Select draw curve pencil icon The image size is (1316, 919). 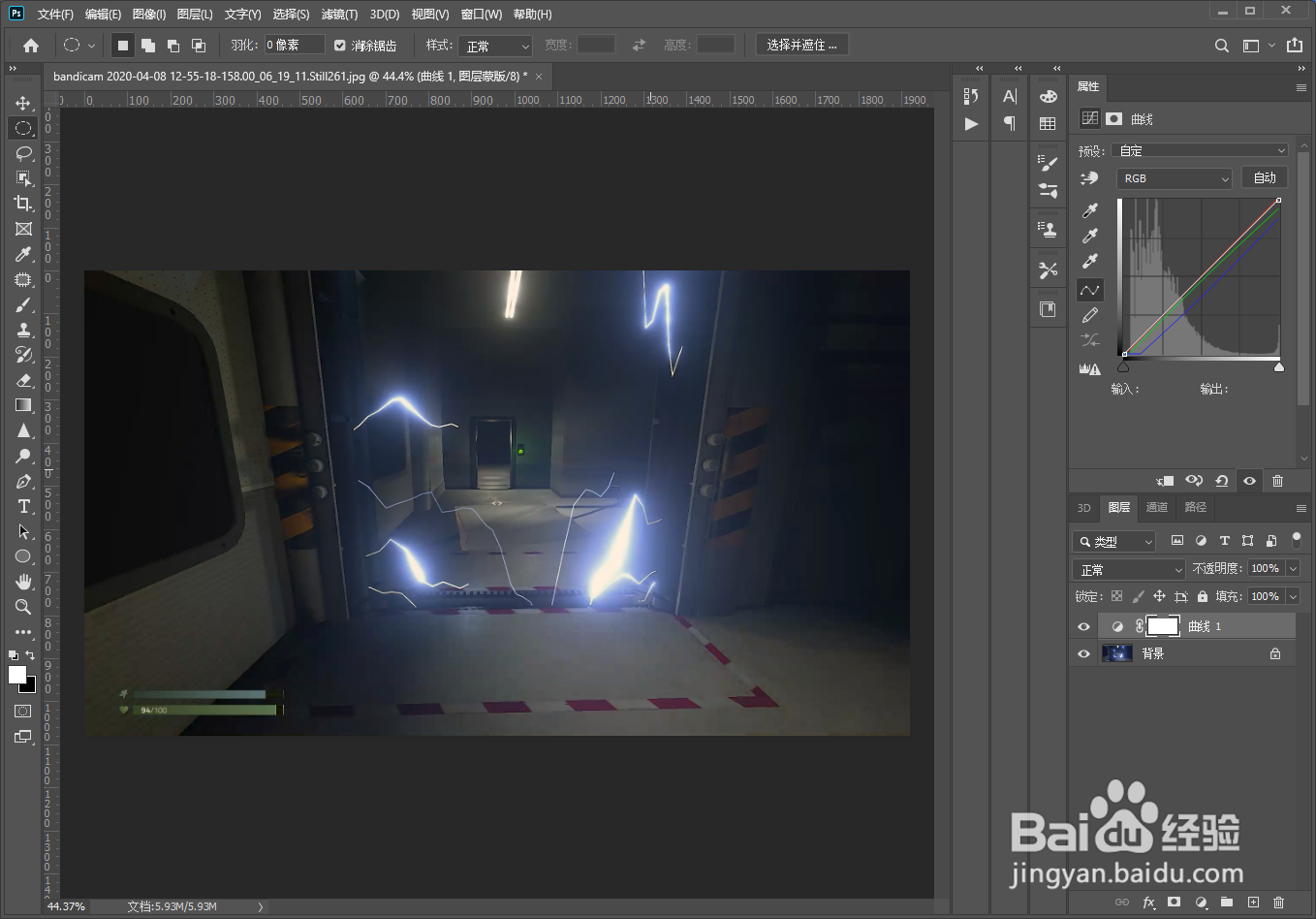tap(1089, 316)
